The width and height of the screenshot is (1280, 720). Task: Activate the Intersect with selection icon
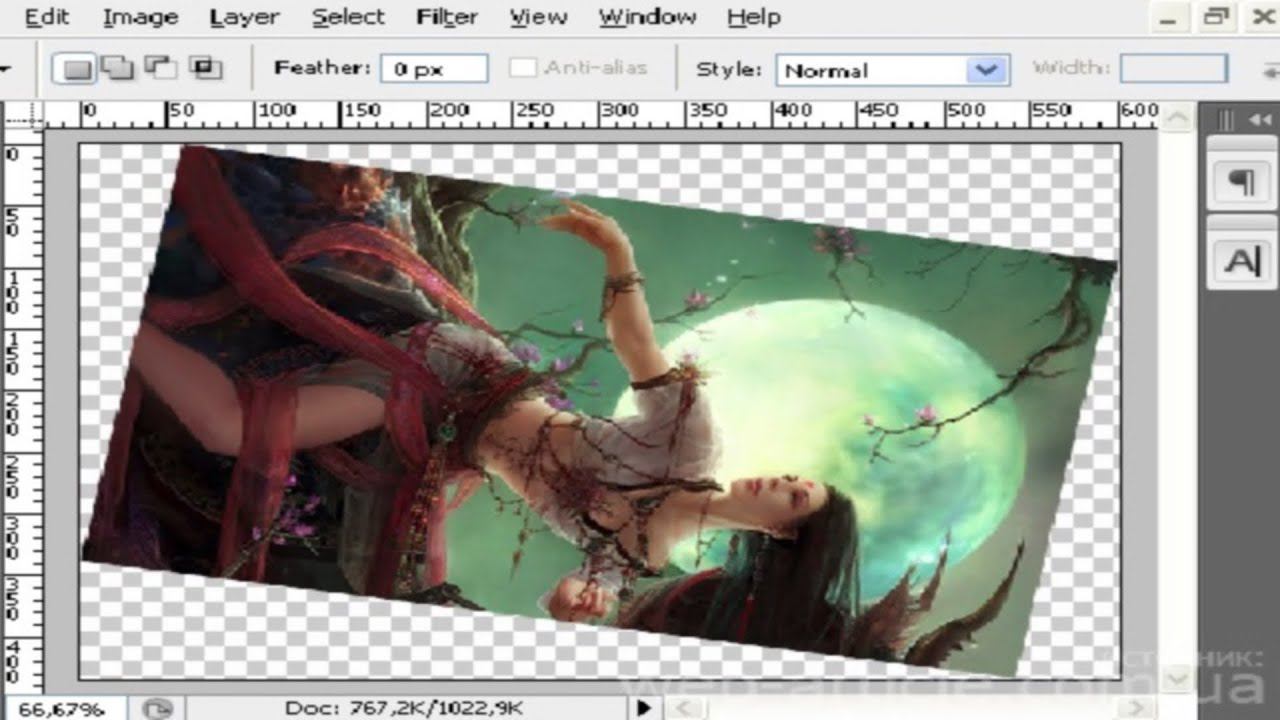pyautogui.click(x=205, y=69)
